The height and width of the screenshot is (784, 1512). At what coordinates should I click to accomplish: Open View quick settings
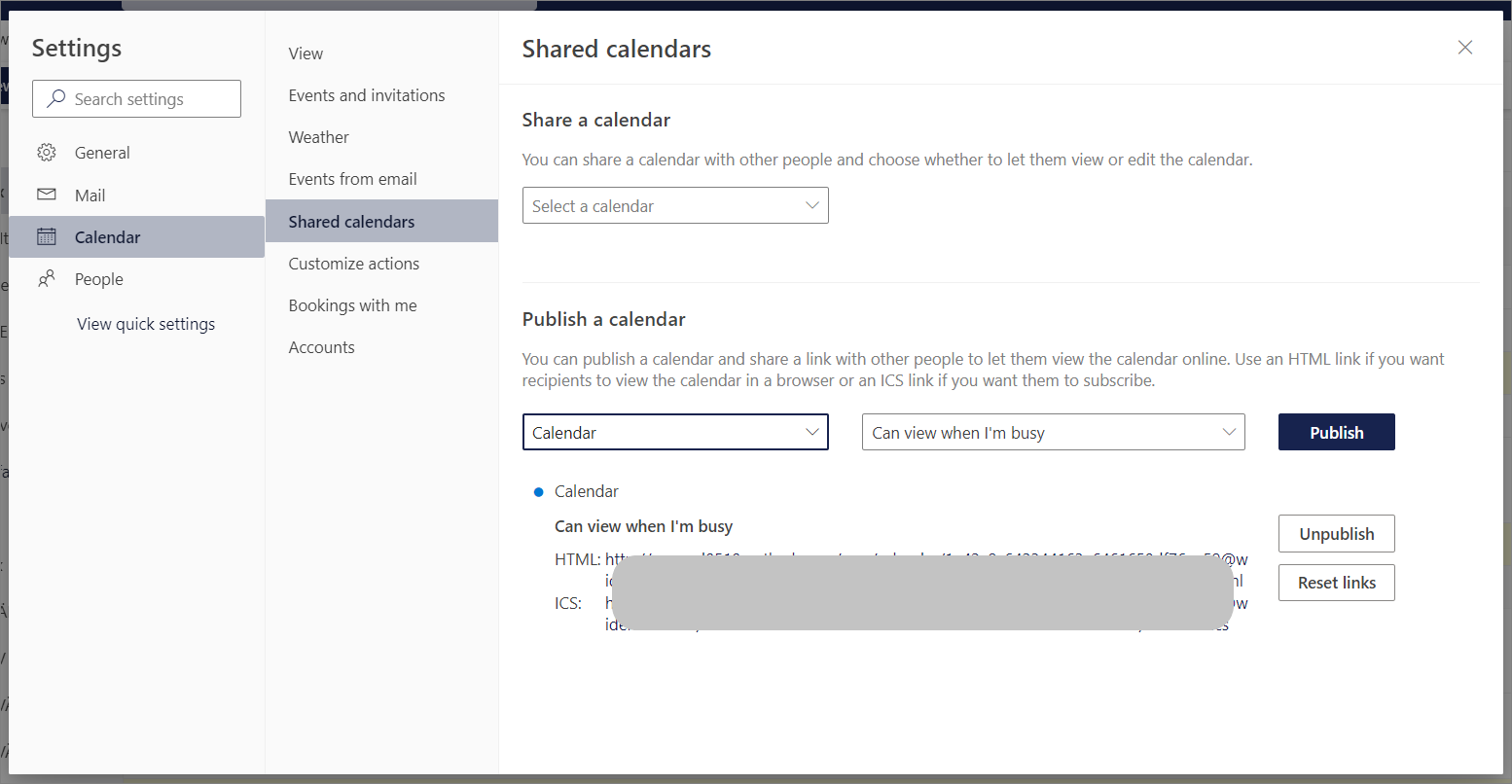[x=146, y=323]
